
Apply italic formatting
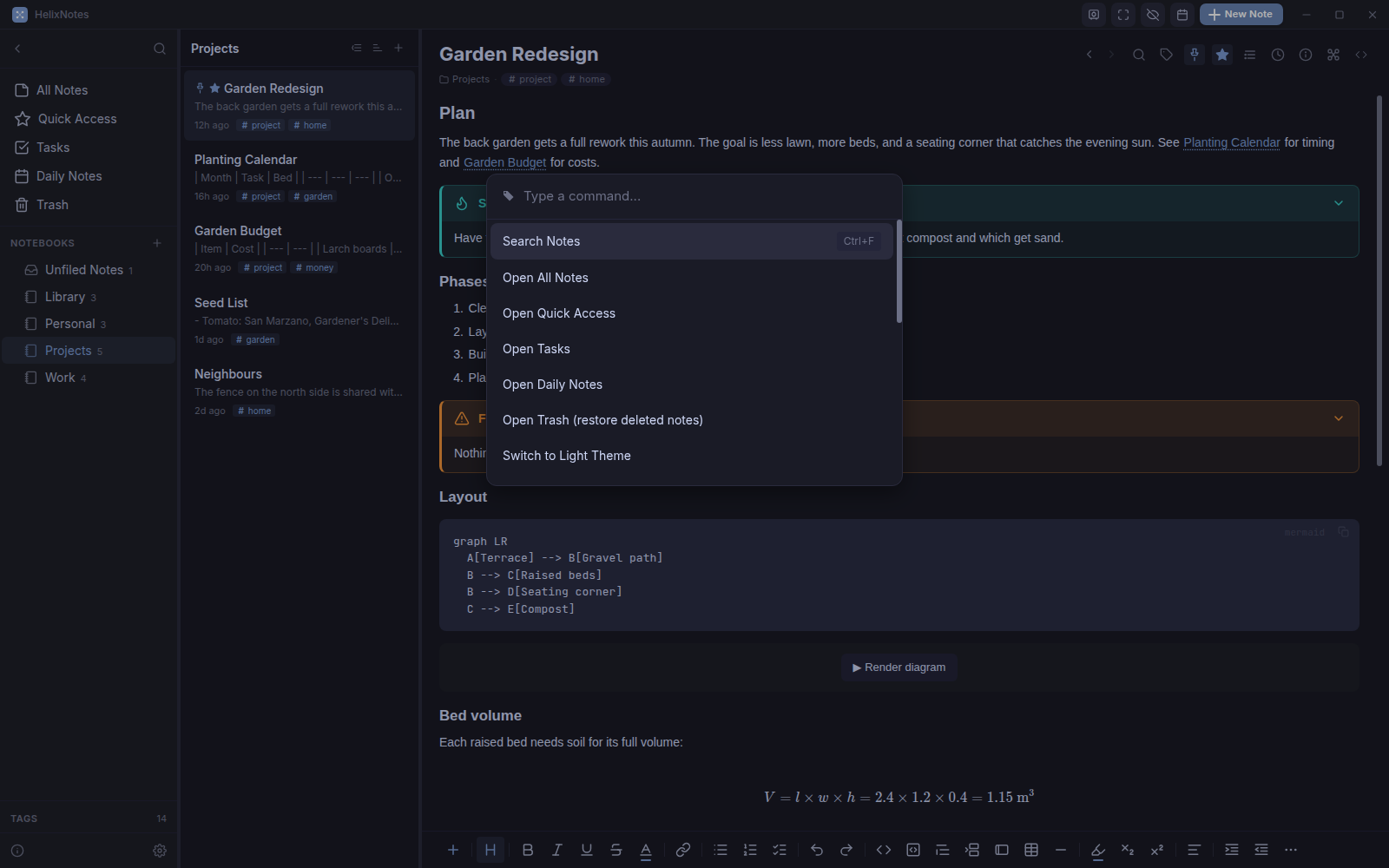[x=557, y=850]
